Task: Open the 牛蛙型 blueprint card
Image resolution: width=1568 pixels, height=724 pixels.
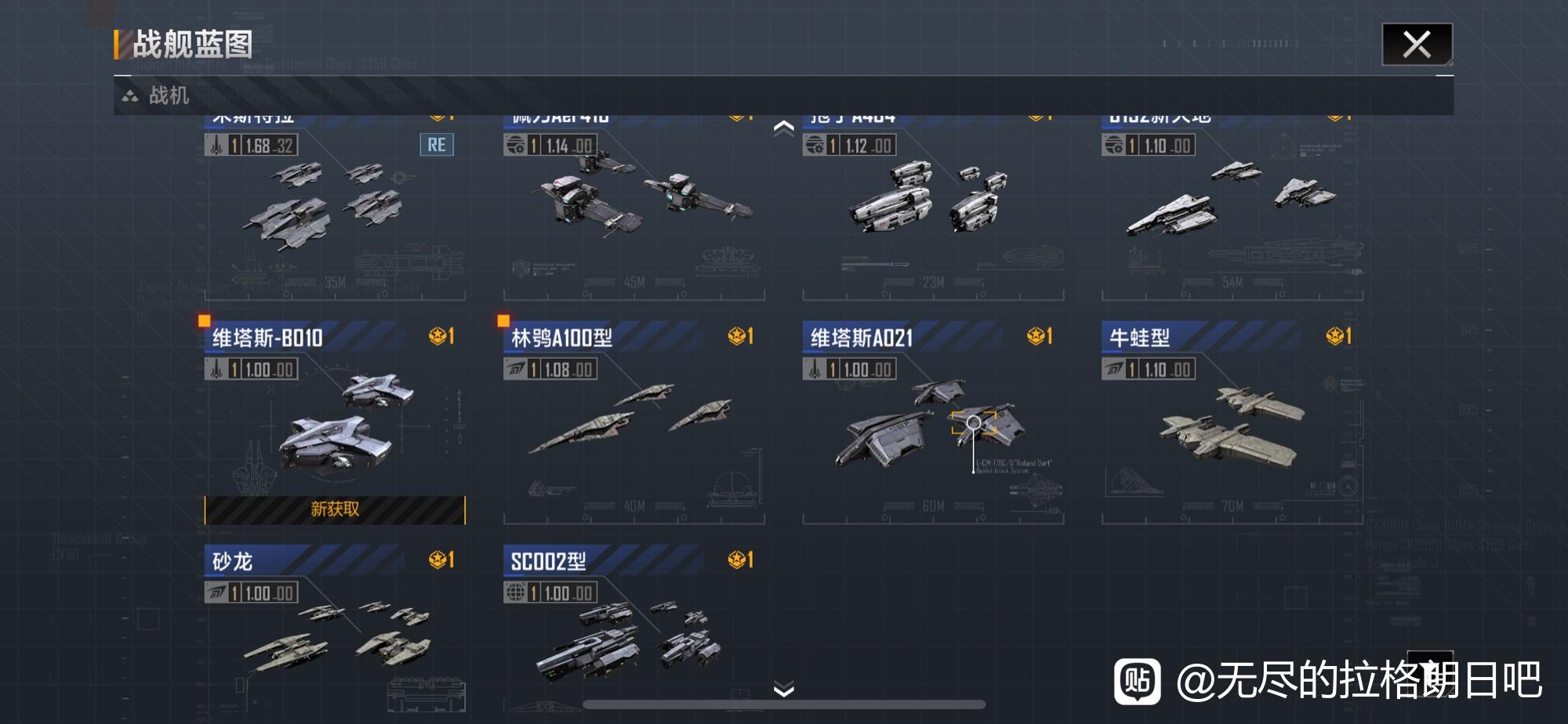Action: 1232,422
